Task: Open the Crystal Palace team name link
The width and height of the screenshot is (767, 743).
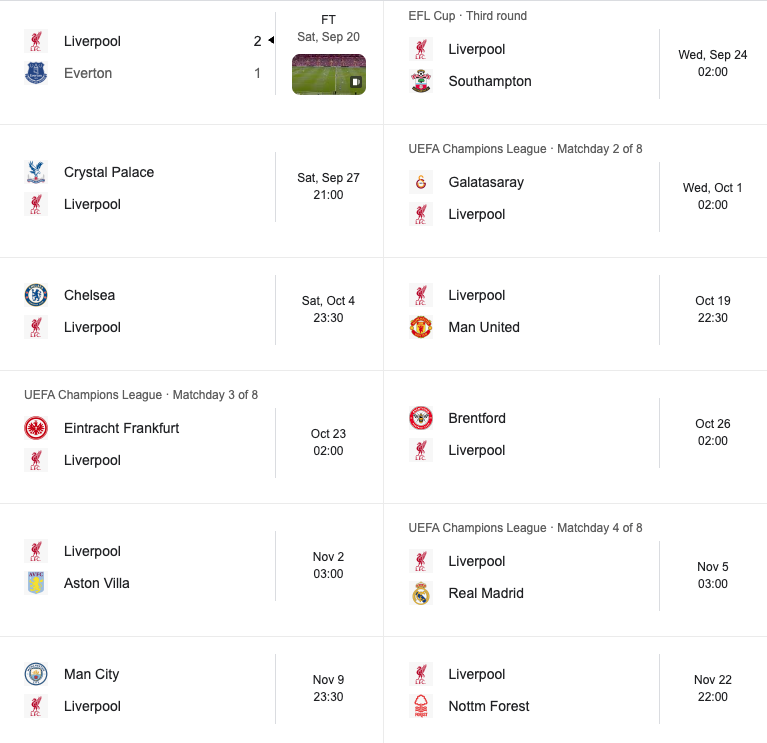Action: 109,172
